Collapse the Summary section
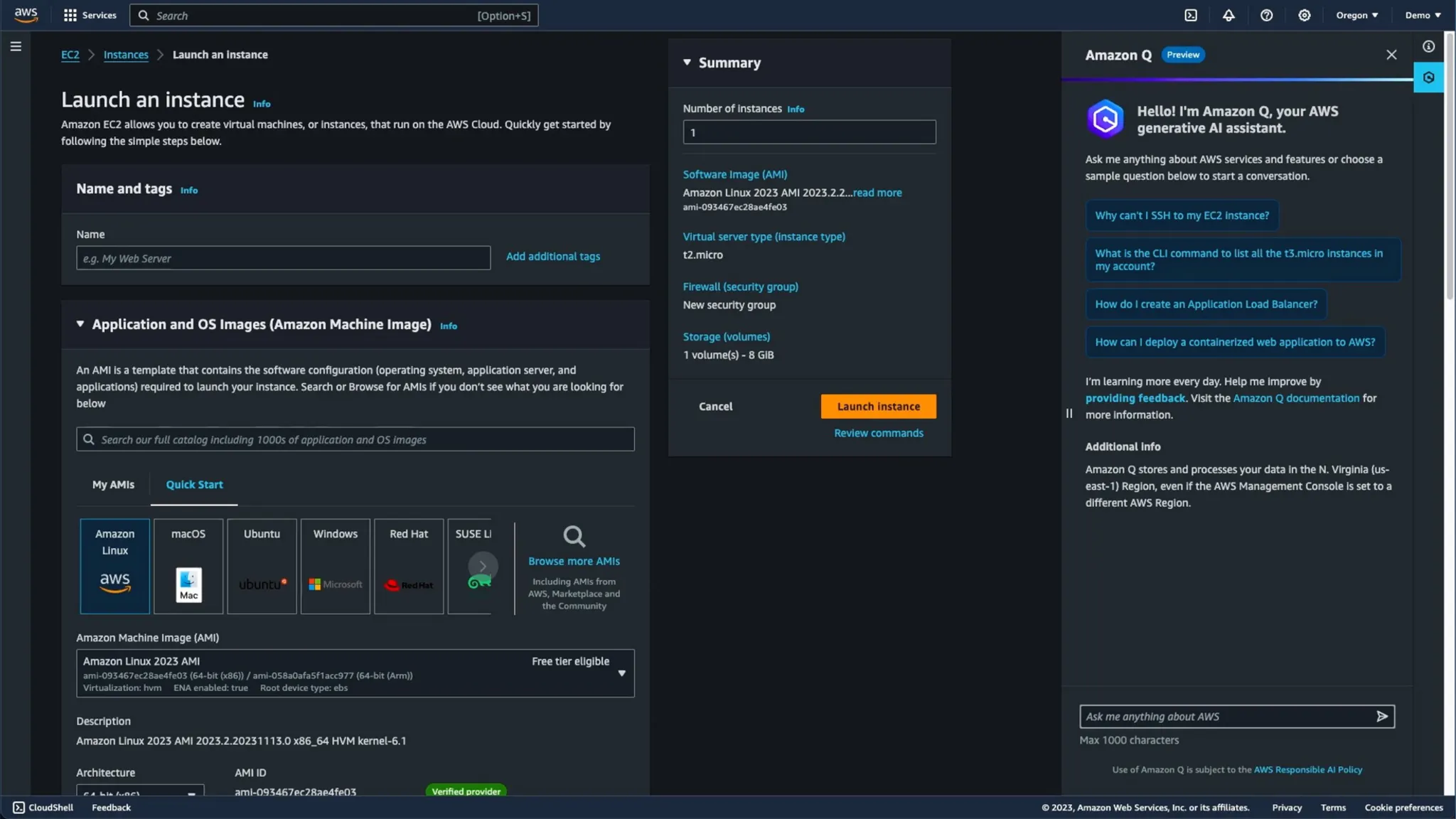Viewport: 1456px width, 819px height. point(687,63)
